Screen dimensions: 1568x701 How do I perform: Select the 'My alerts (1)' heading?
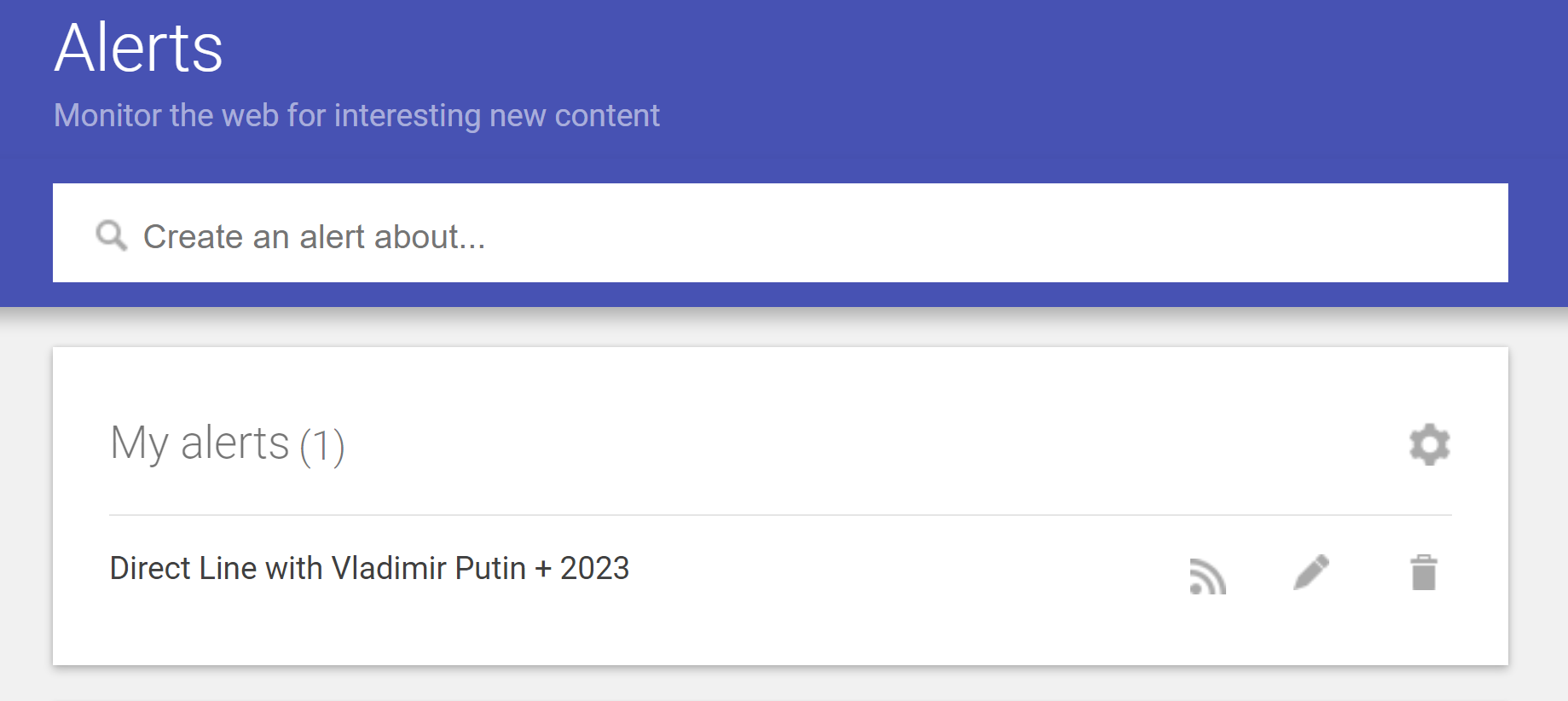(x=228, y=444)
